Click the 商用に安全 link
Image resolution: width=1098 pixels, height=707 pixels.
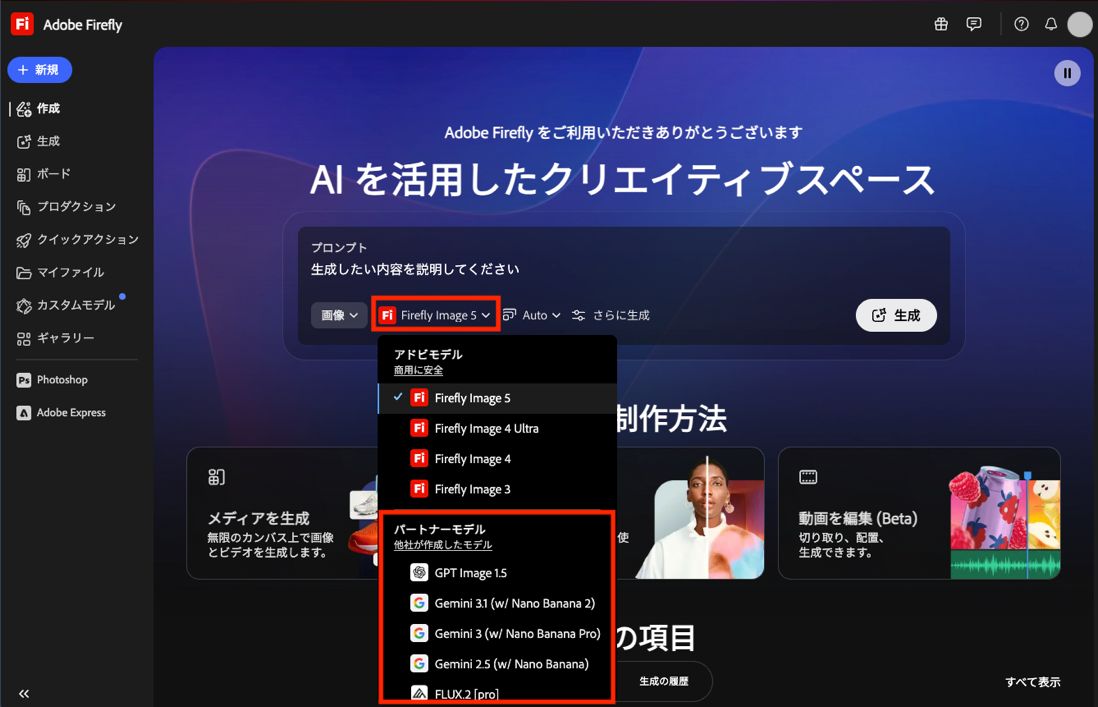[418, 370]
